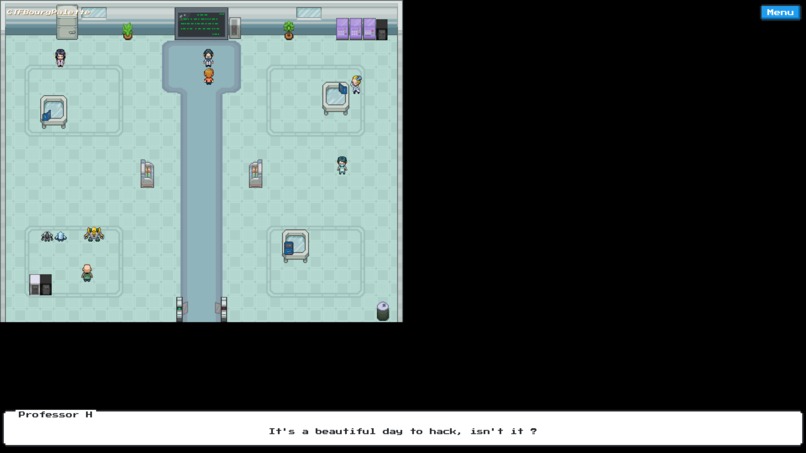Viewport: 806px width, 453px height.
Task: Select the orange-haired player character
Action: 208,76
